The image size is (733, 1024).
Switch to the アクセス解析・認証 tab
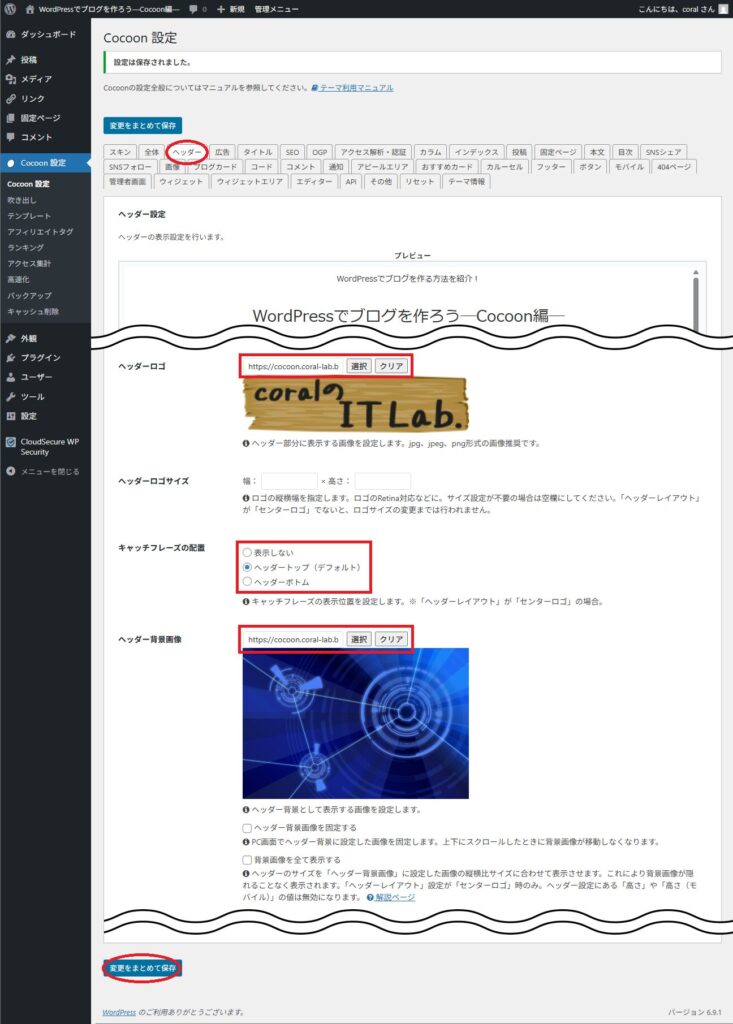(374, 152)
